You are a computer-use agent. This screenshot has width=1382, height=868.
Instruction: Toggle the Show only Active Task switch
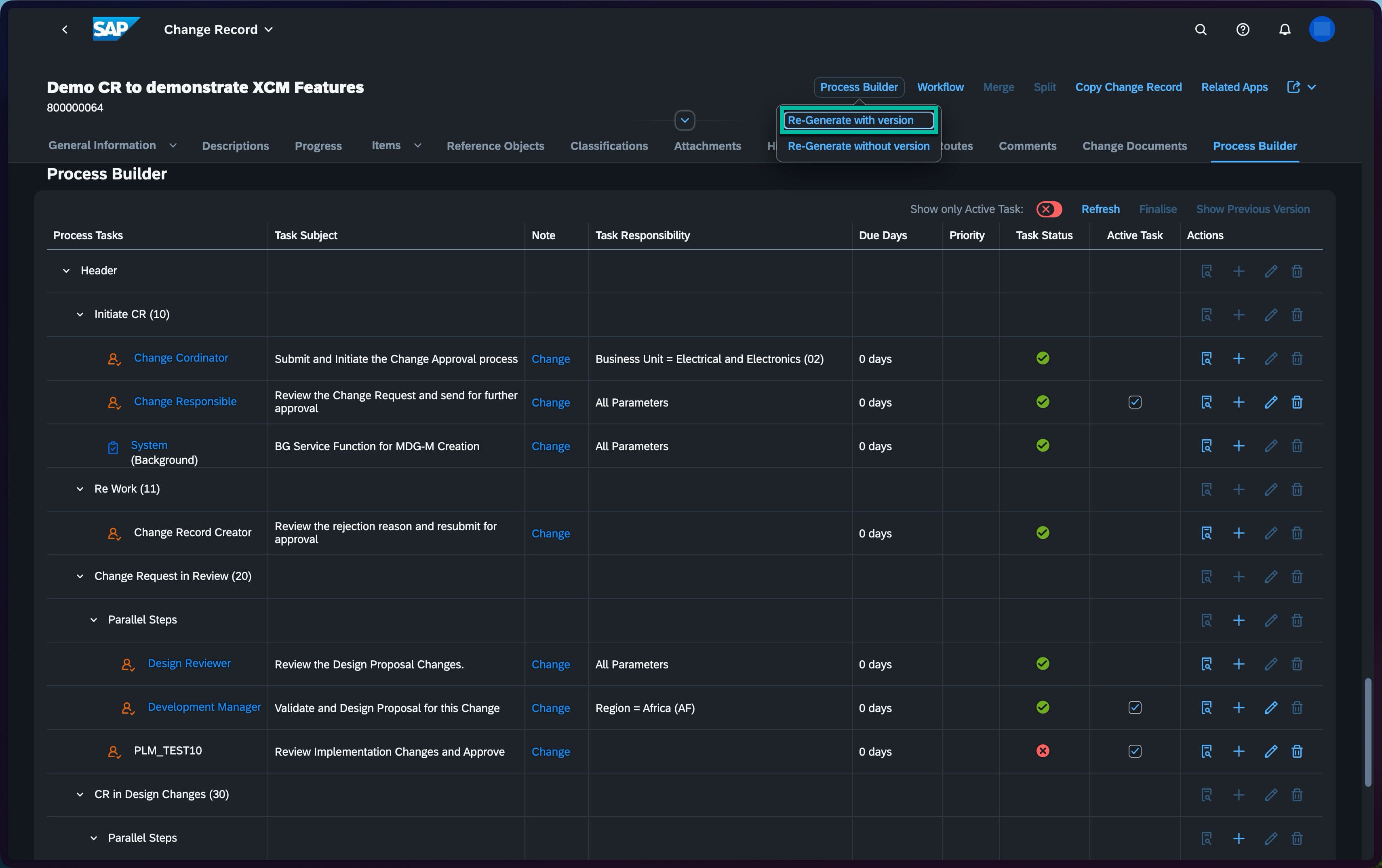point(1049,209)
